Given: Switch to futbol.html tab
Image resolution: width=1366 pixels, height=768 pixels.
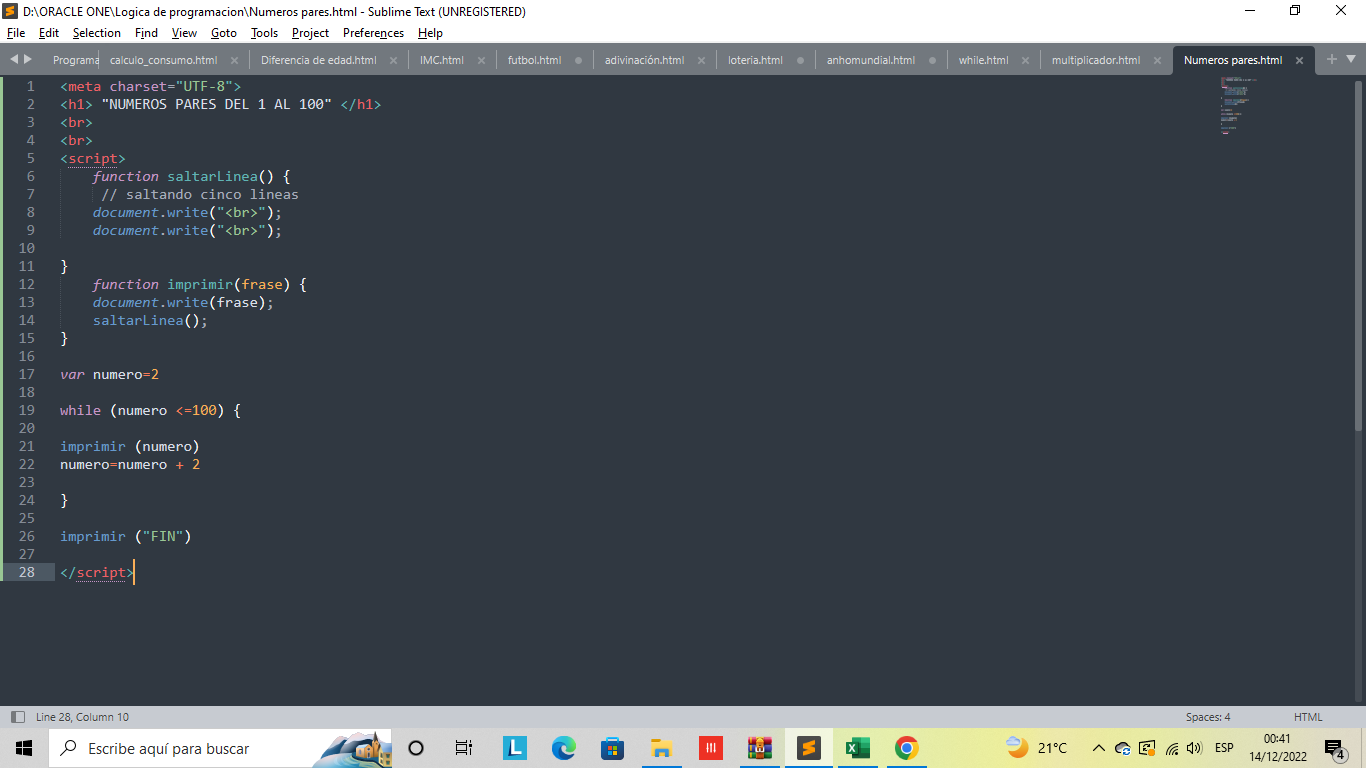Looking at the screenshot, I should 534,60.
